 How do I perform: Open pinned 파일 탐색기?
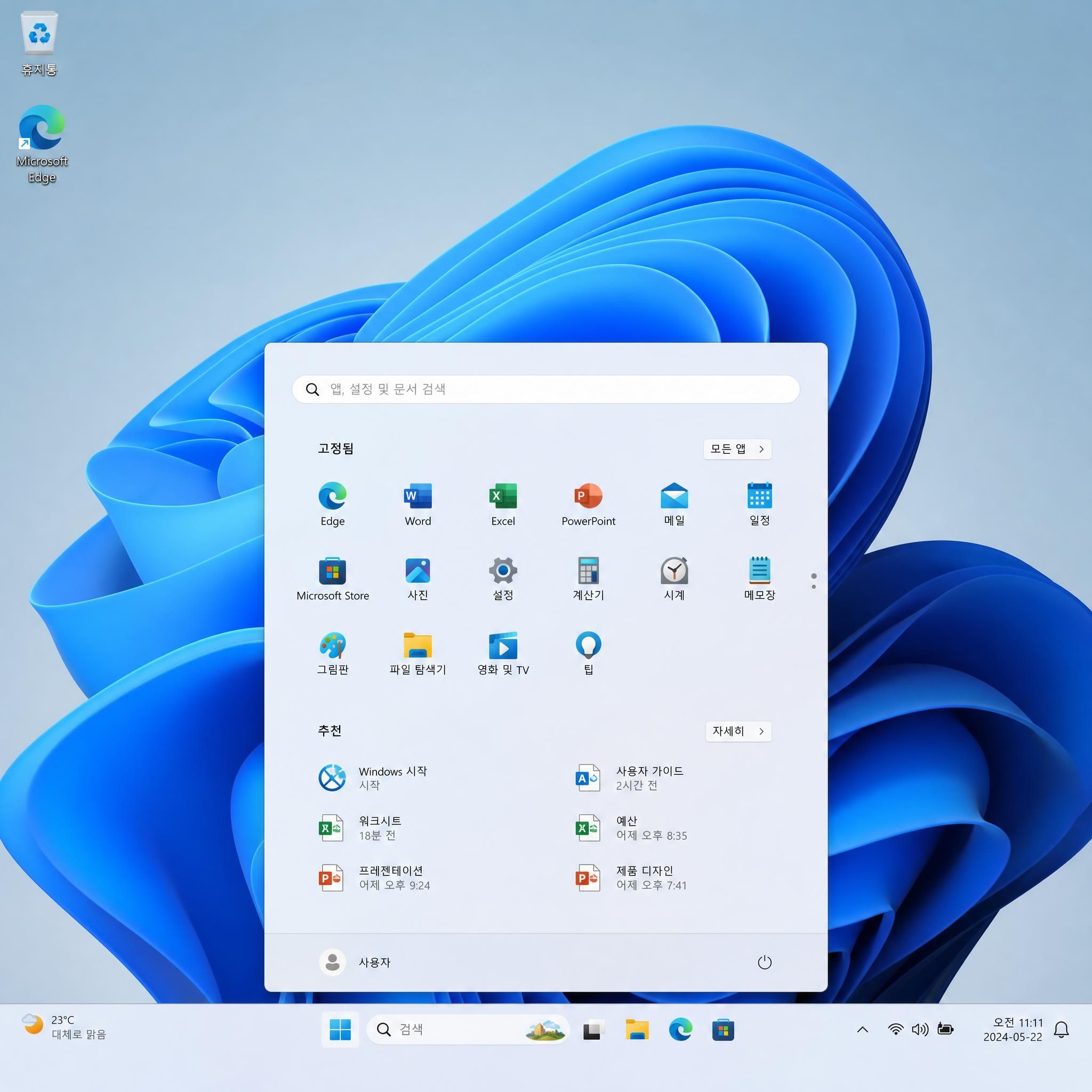point(417,653)
